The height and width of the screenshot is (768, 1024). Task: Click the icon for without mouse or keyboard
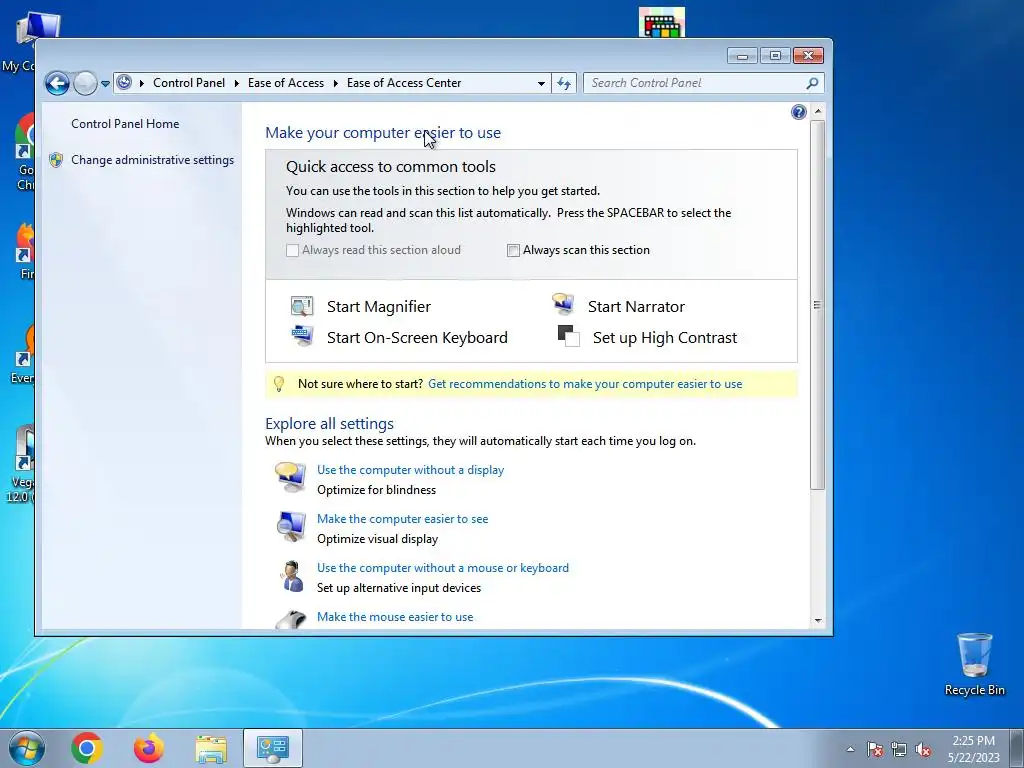292,576
